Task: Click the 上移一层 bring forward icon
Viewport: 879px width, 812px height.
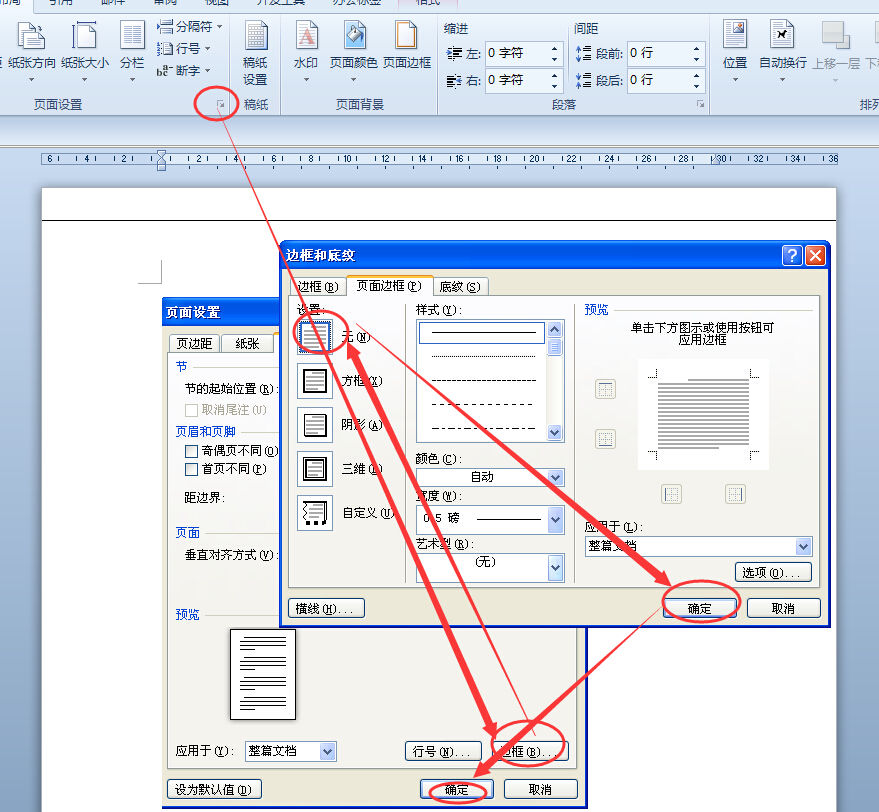Action: [x=836, y=52]
